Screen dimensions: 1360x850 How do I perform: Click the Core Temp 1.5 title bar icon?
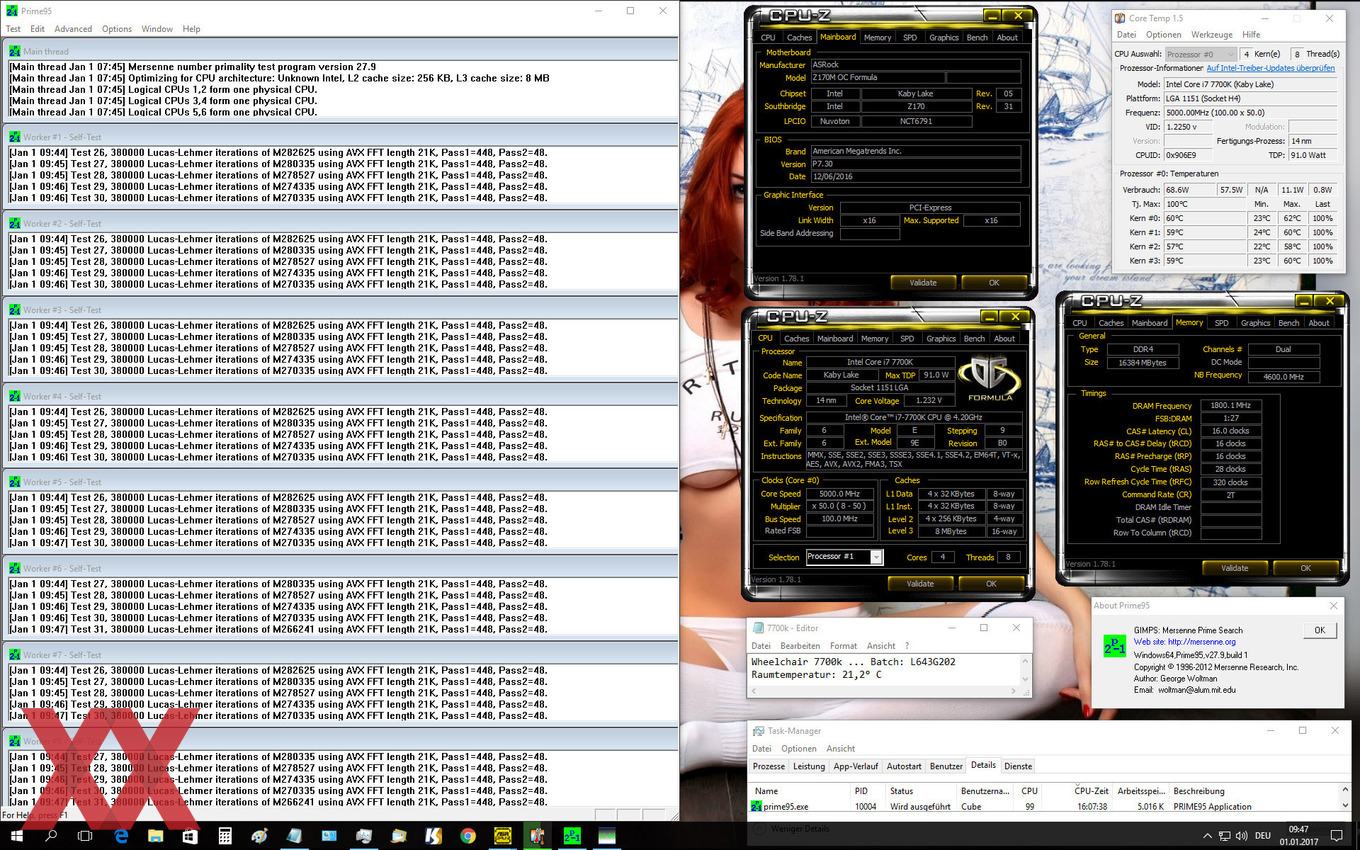coord(1120,18)
